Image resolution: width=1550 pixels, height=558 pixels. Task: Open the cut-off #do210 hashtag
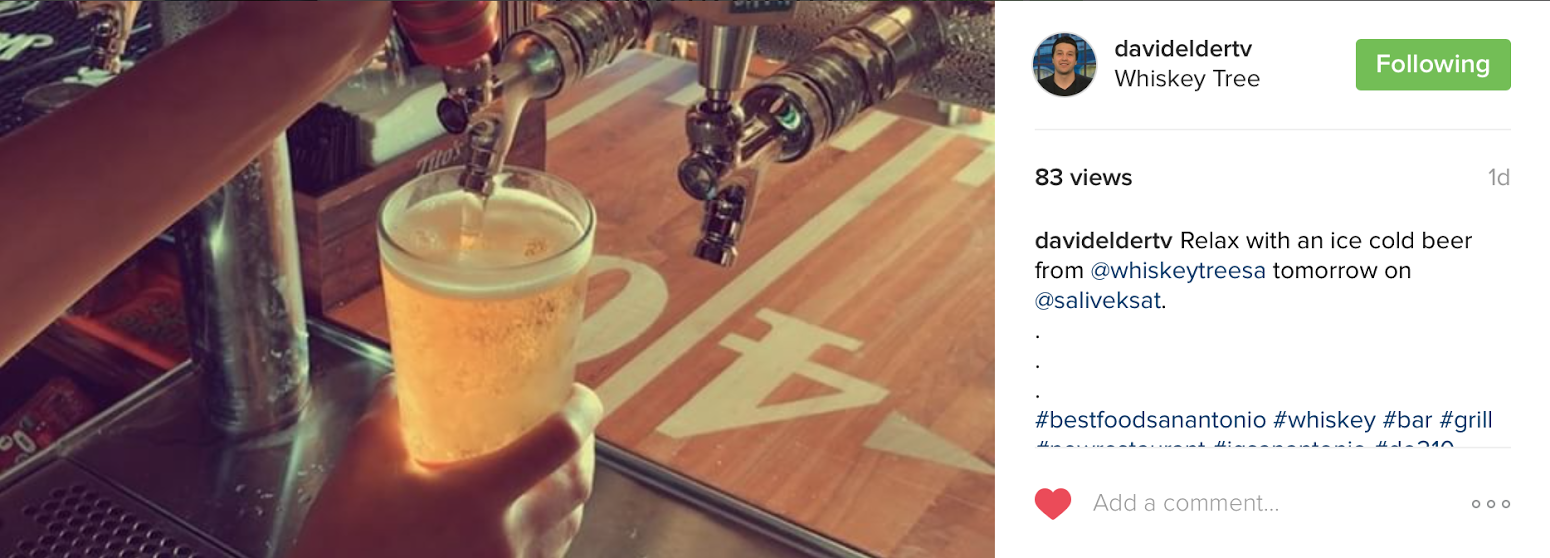1414,444
